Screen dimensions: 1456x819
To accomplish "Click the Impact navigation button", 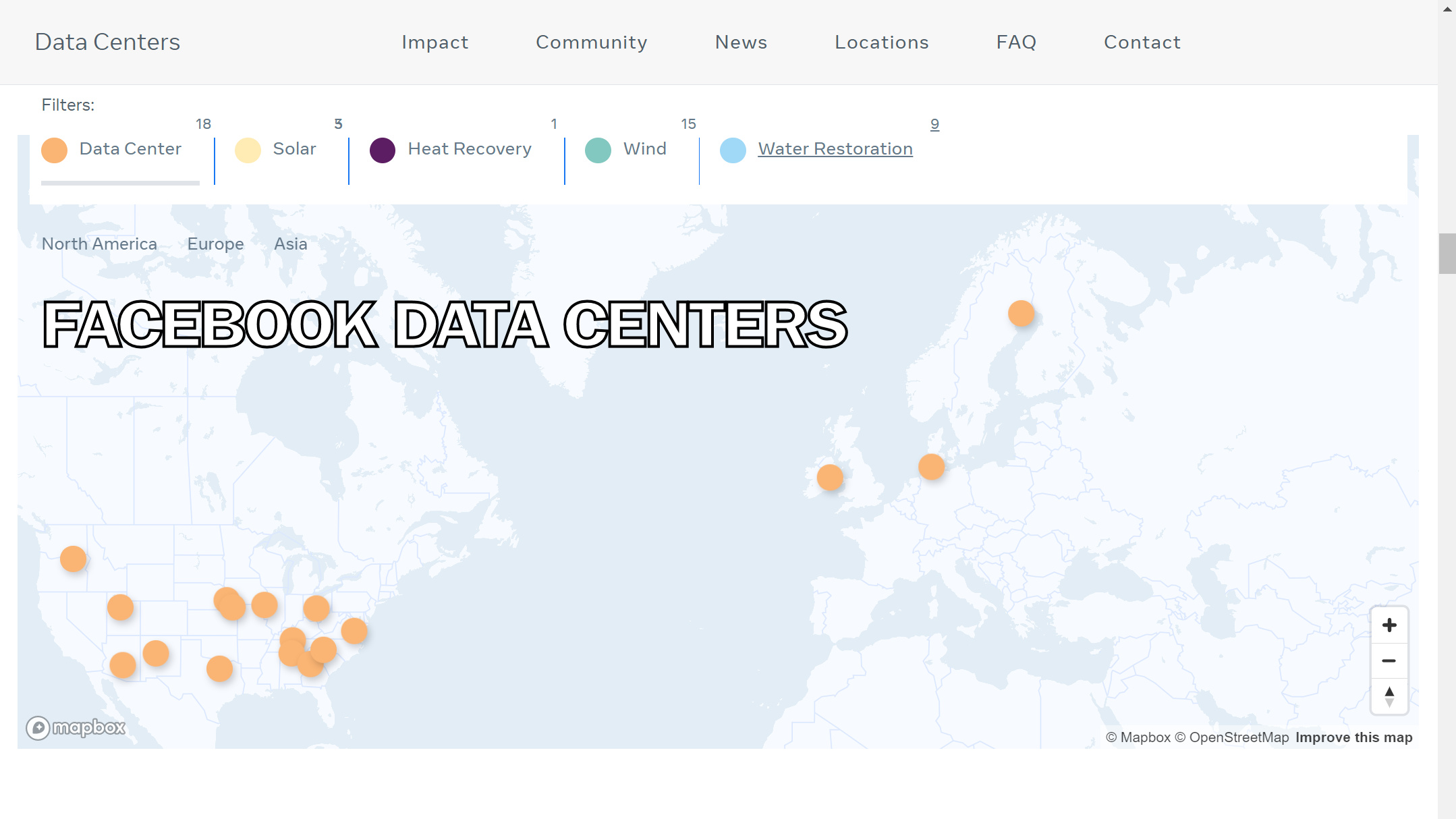I will [x=434, y=42].
